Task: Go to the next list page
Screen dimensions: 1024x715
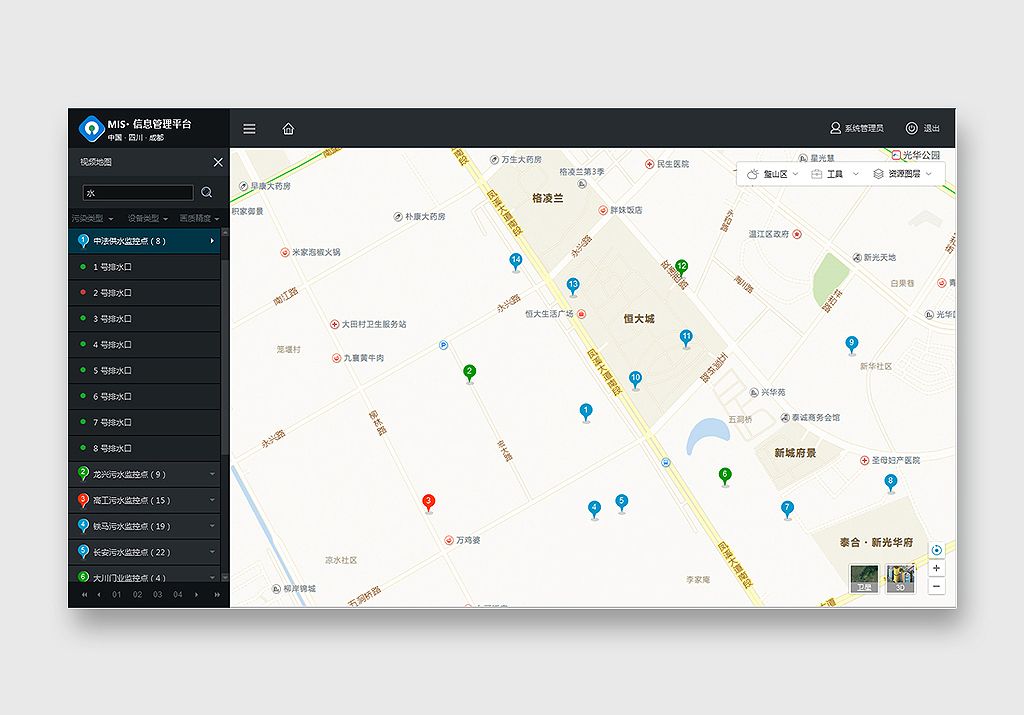Action: coord(197,595)
